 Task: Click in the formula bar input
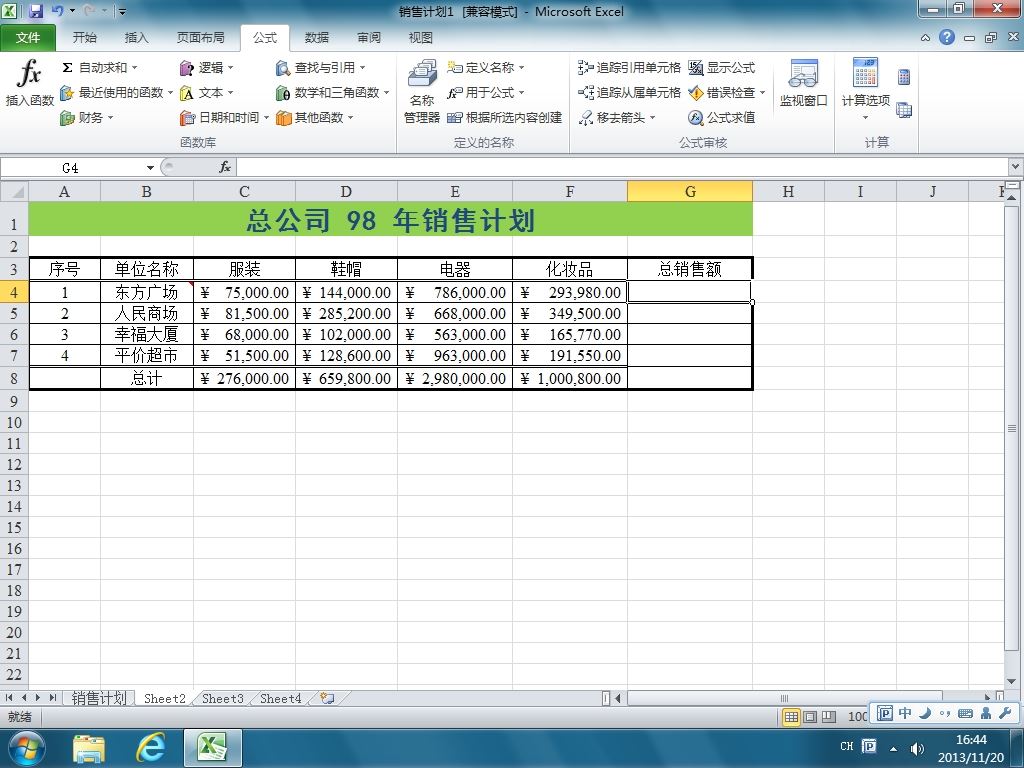coord(622,168)
